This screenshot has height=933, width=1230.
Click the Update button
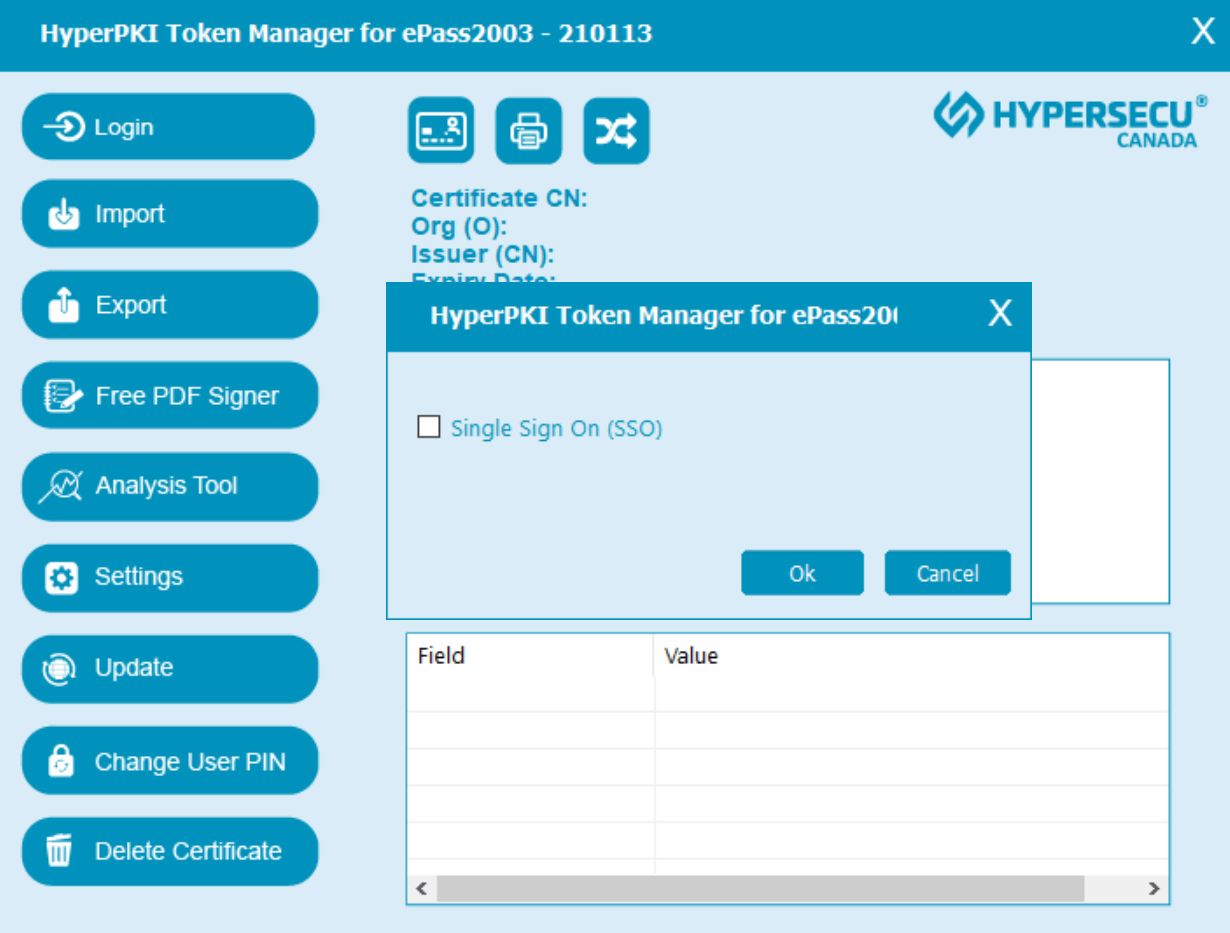point(170,668)
